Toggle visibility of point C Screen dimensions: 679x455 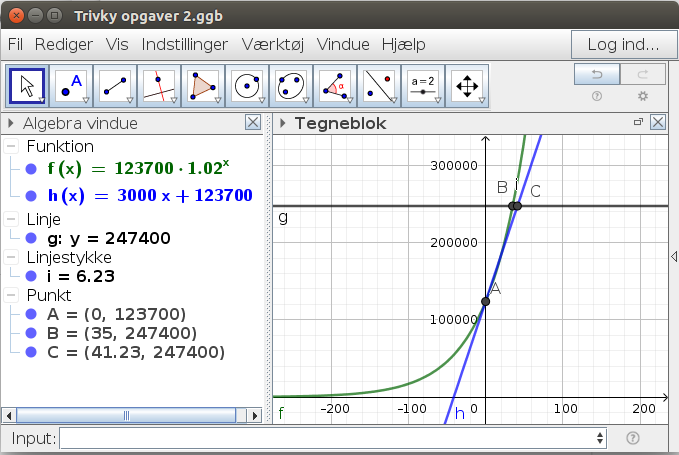point(31,352)
